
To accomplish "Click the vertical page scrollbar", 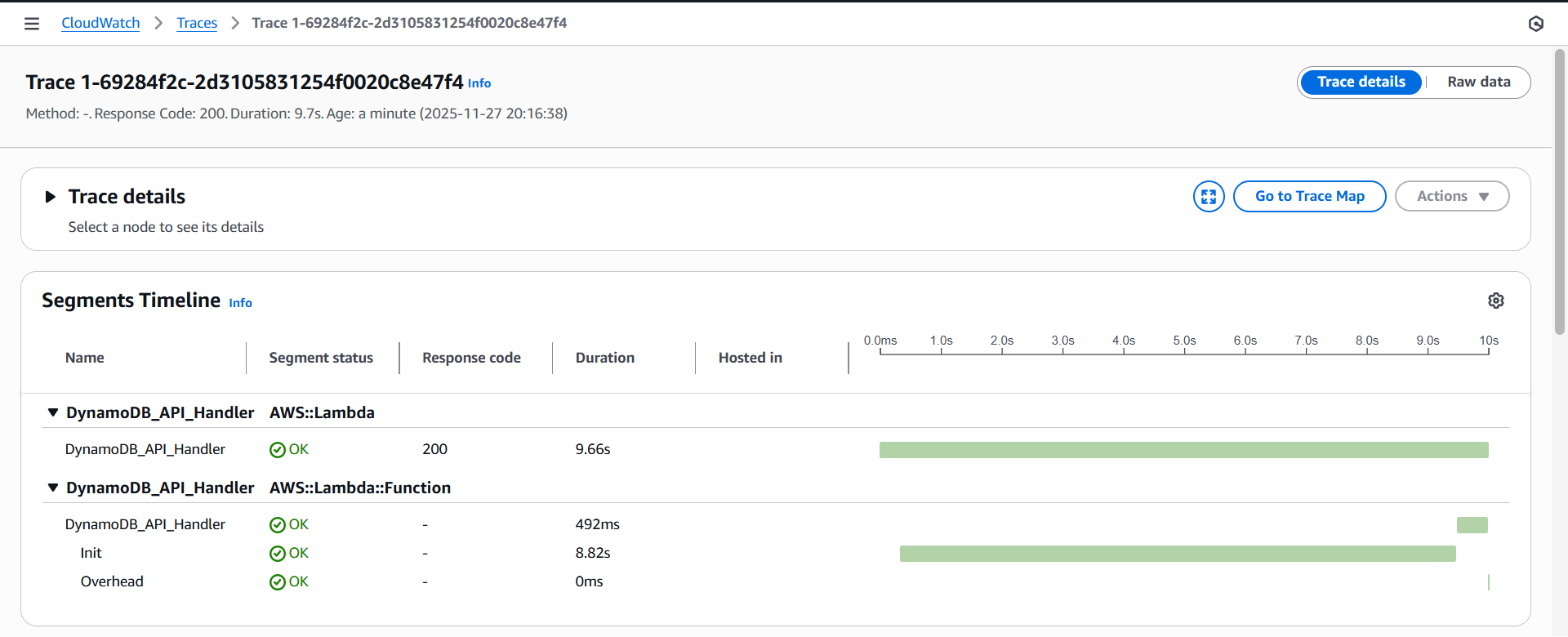I will tap(1559, 192).
